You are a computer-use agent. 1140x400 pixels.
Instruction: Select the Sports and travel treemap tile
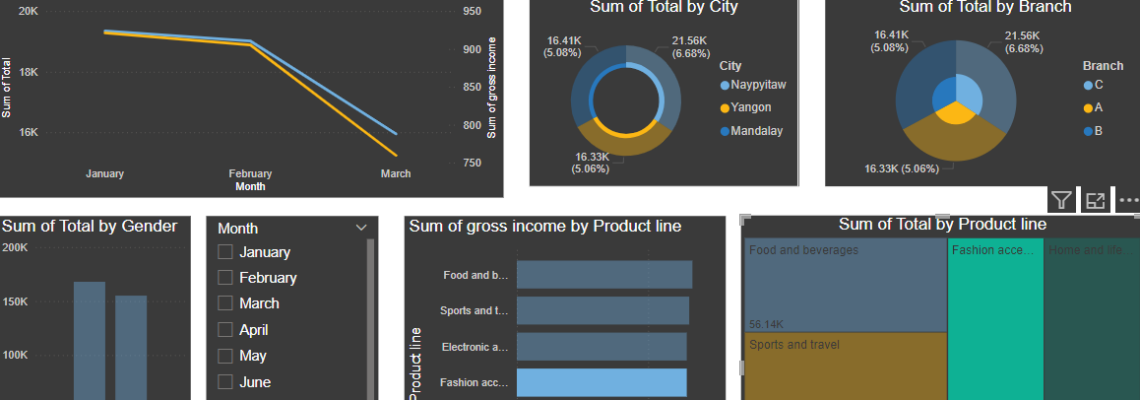(846, 367)
